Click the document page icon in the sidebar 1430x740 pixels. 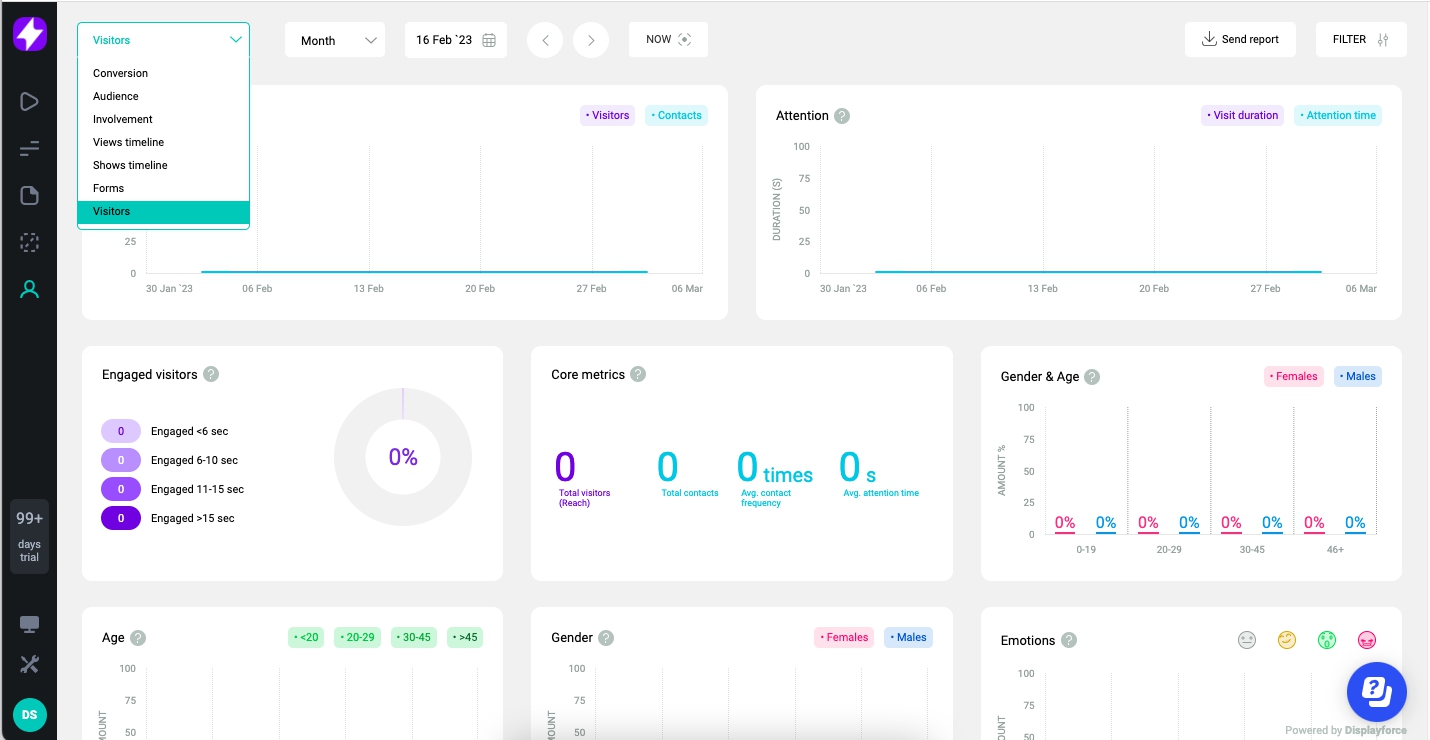pyautogui.click(x=29, y=195)
